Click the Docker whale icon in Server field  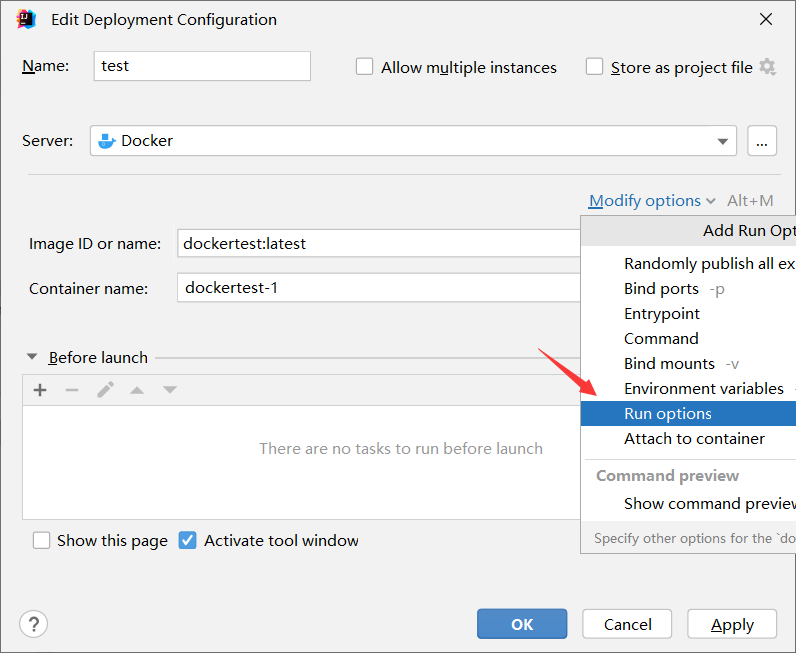coord(107,141)
